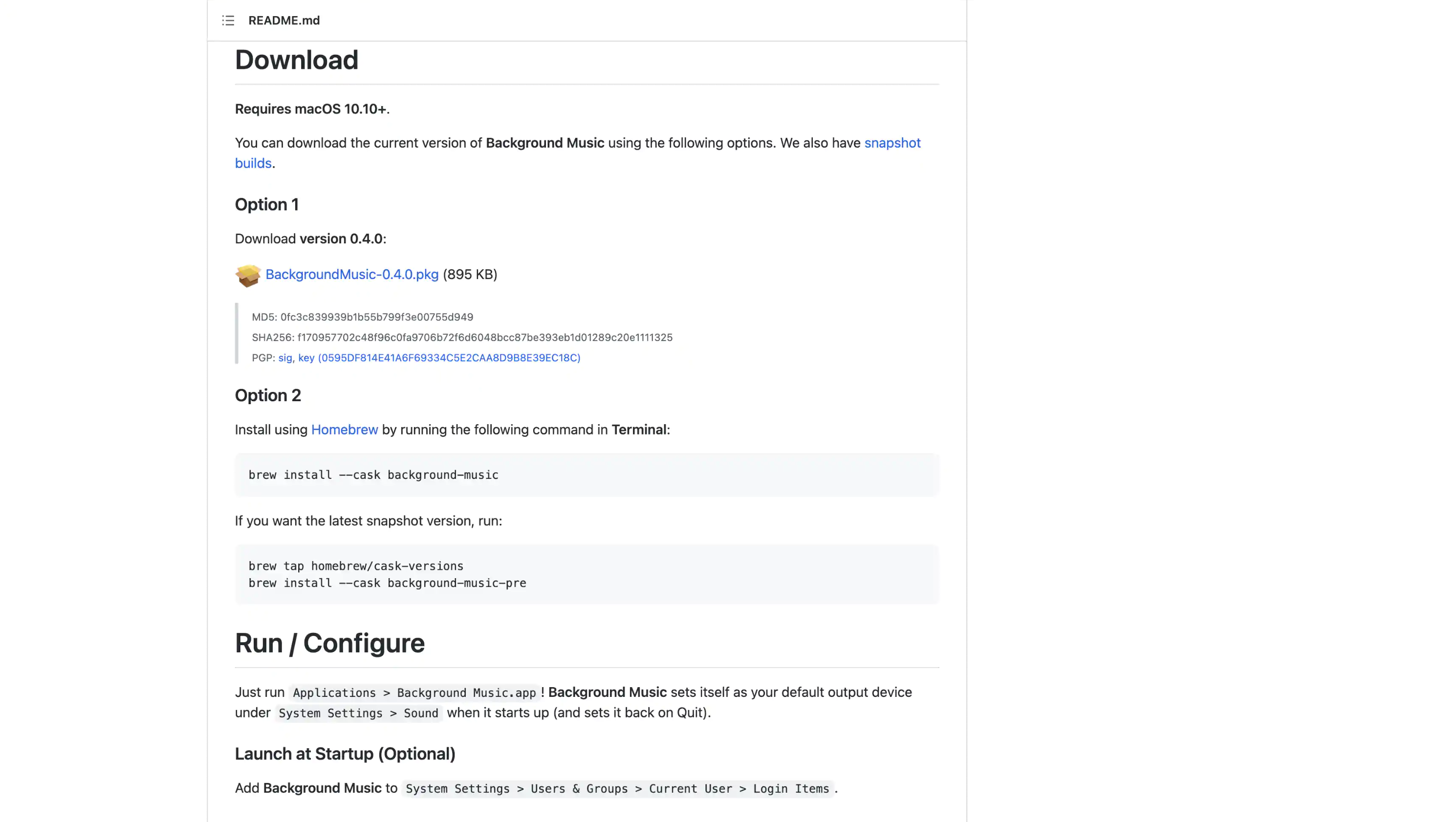This screenshot has height=822, width=1456.
Task: Click the Option 2 heading
Action: pyautogui.click(x=268, y=395)
